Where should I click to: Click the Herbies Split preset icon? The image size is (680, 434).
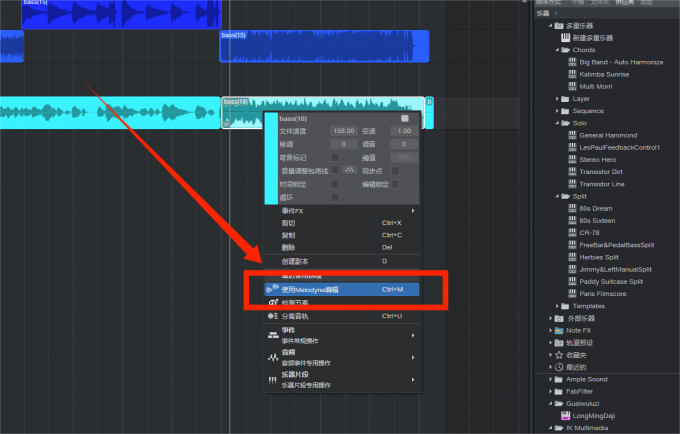(x=572, y=257)
